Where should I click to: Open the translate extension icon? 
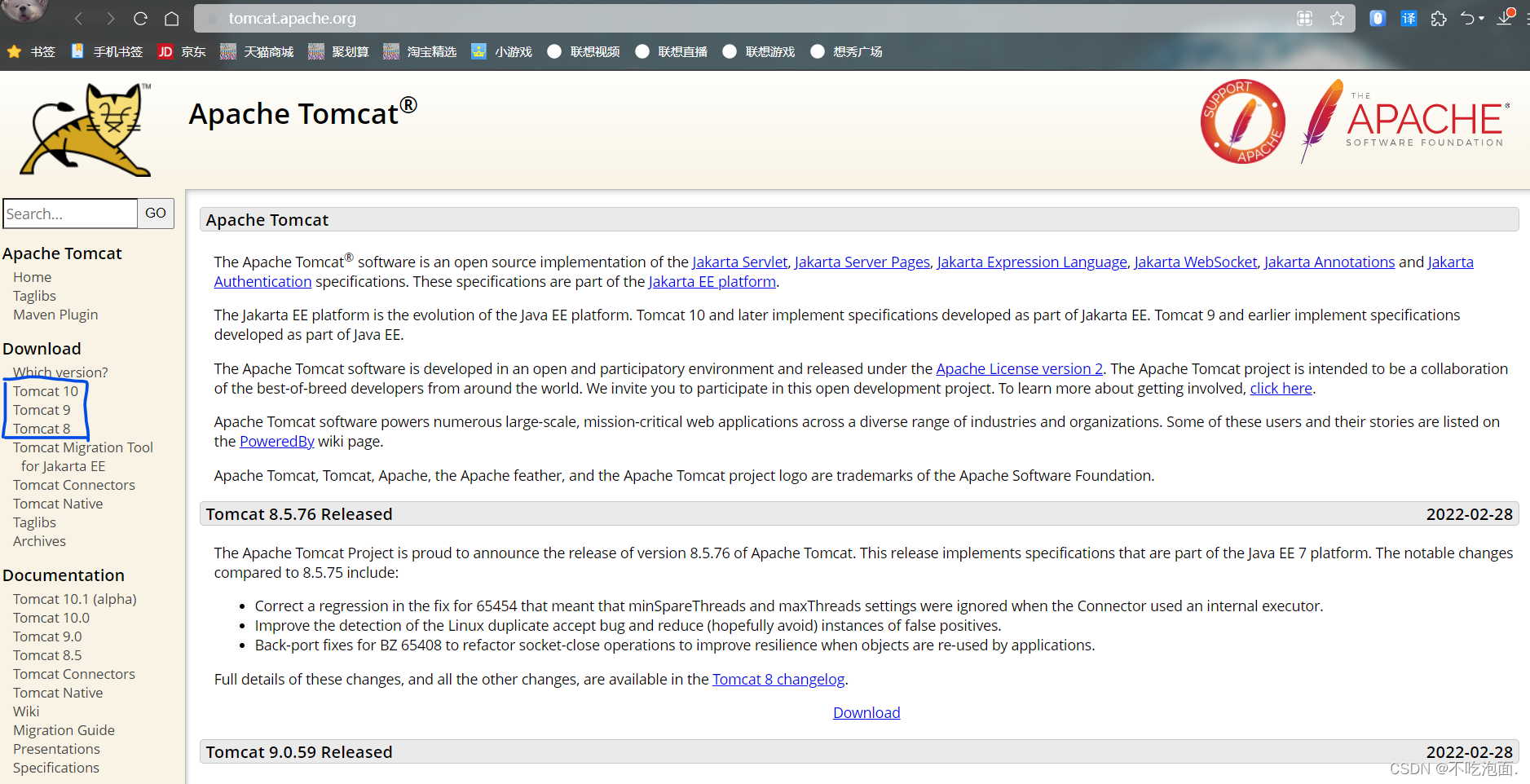[x=1409, y=18]
